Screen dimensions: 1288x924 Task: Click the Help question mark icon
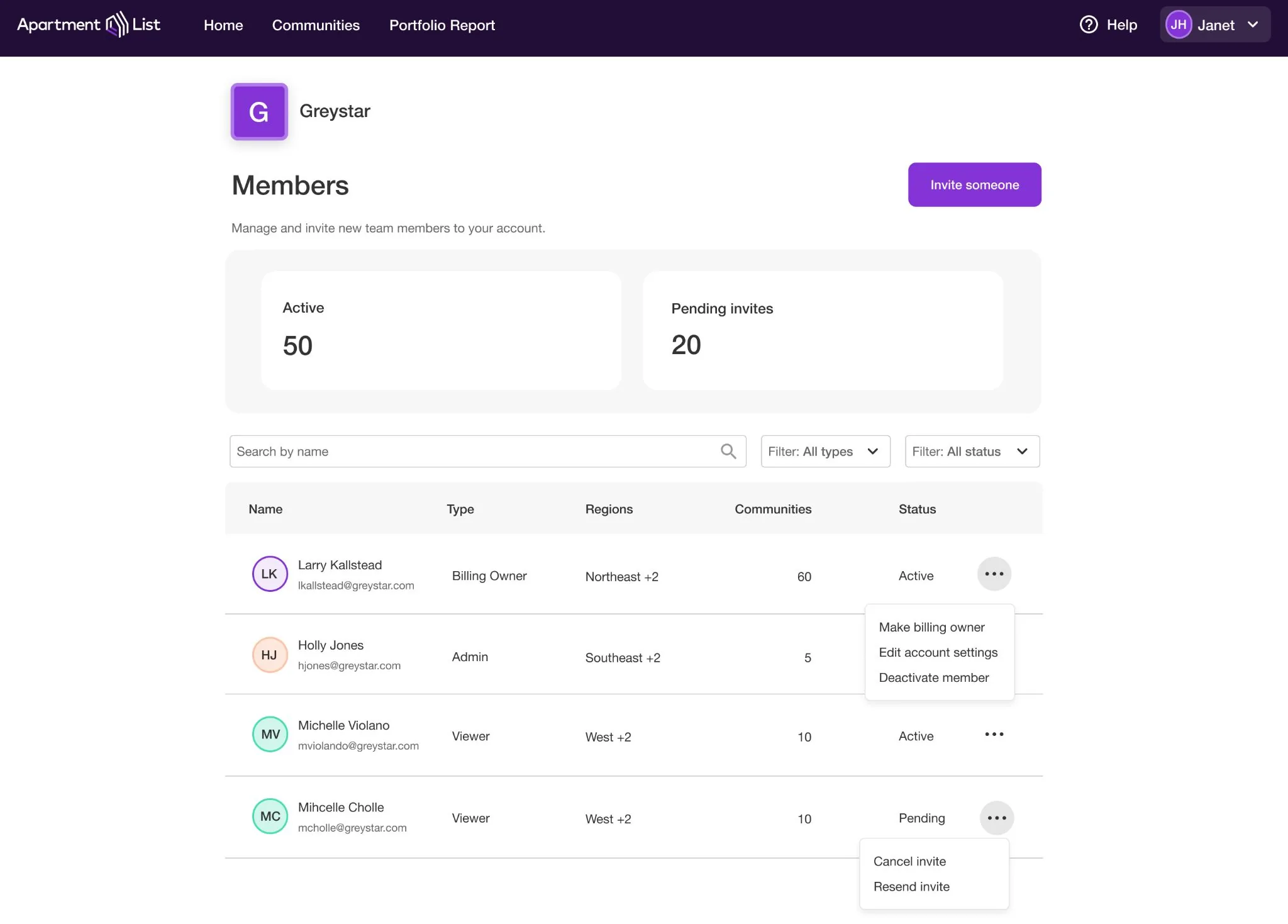[1089, 25]
